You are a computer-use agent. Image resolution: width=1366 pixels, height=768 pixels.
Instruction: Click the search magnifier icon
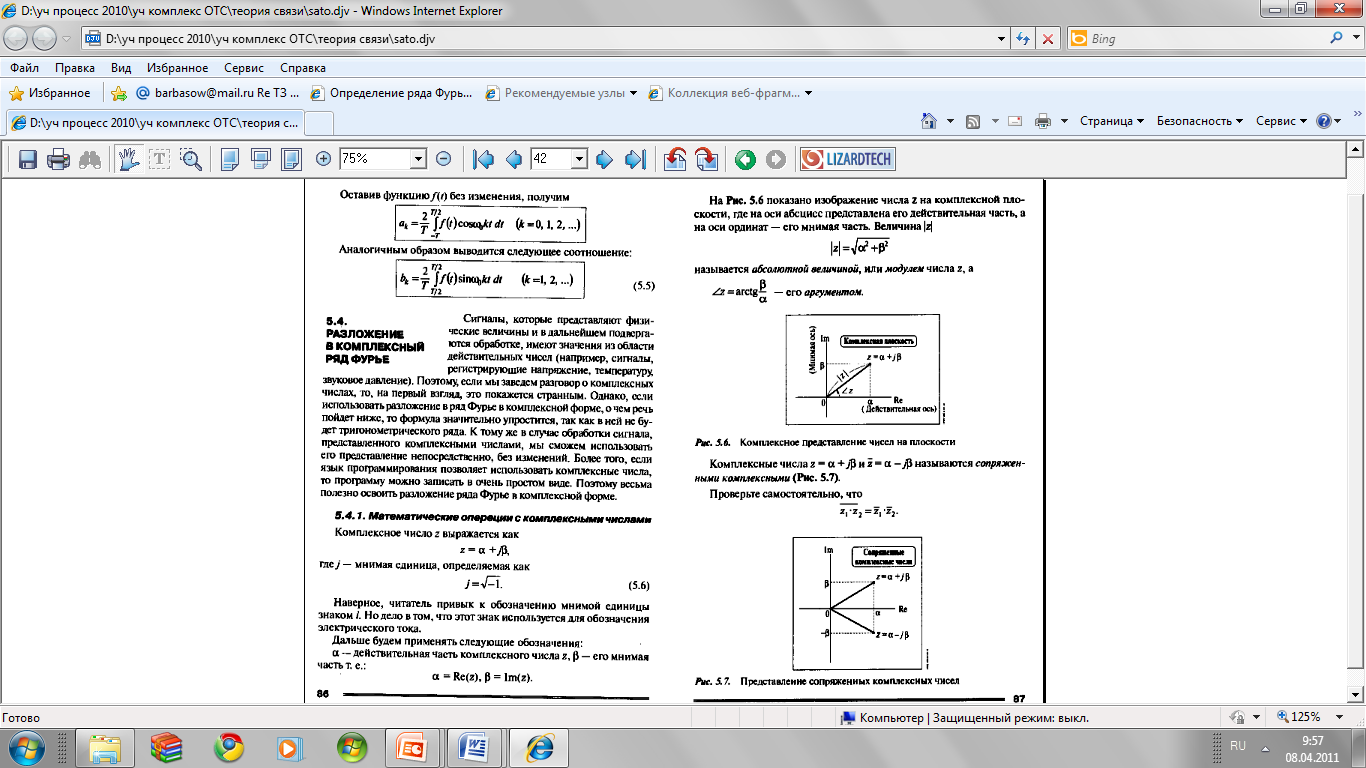pyautogui.click(x=1338, y=39)
